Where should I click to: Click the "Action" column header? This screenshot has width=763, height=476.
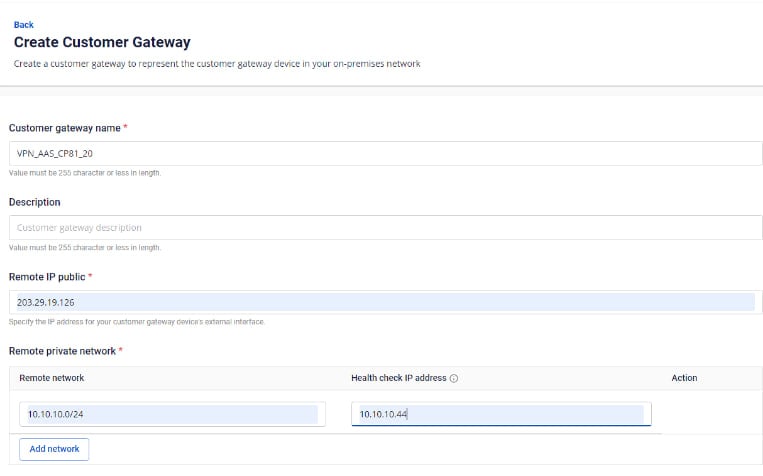684,378
